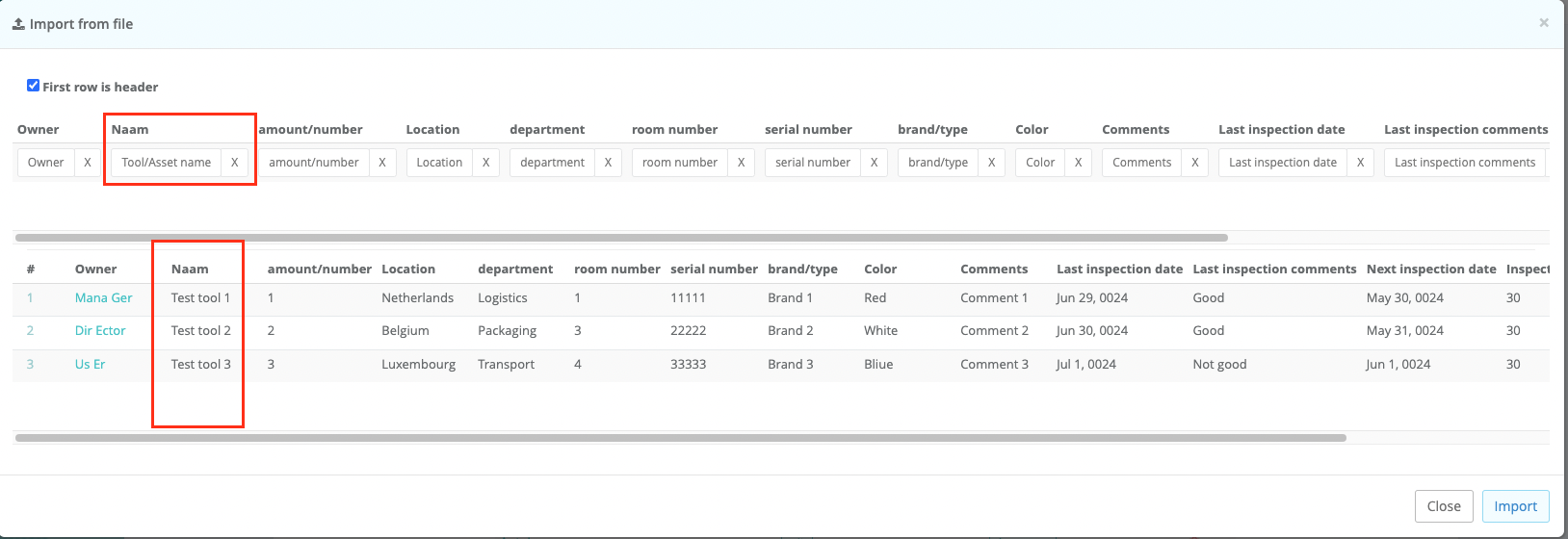
Task: Open the Owner mapping selector
Action: (x=46, y=163)
